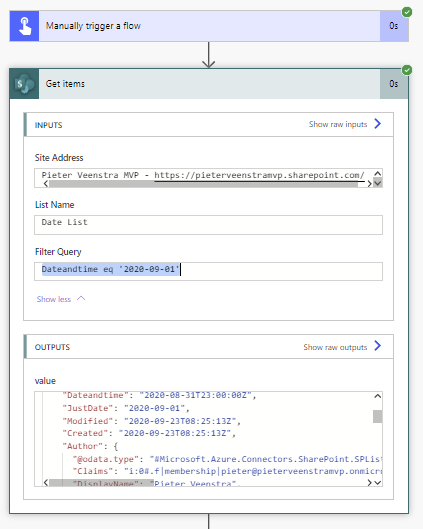Click the Filter Query field
This screenshot has height=529, width=423.
pos(208,271)
